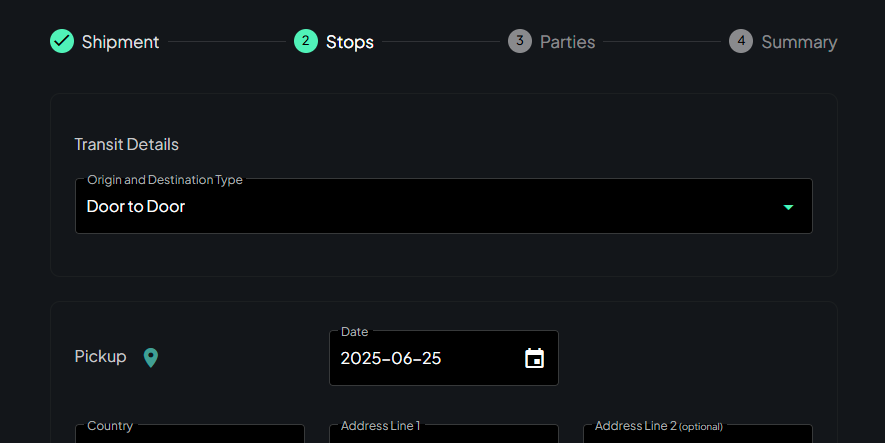Click the Origin and Destination Type label
Viewport: 885px width, 443px height.
point(165,180)
